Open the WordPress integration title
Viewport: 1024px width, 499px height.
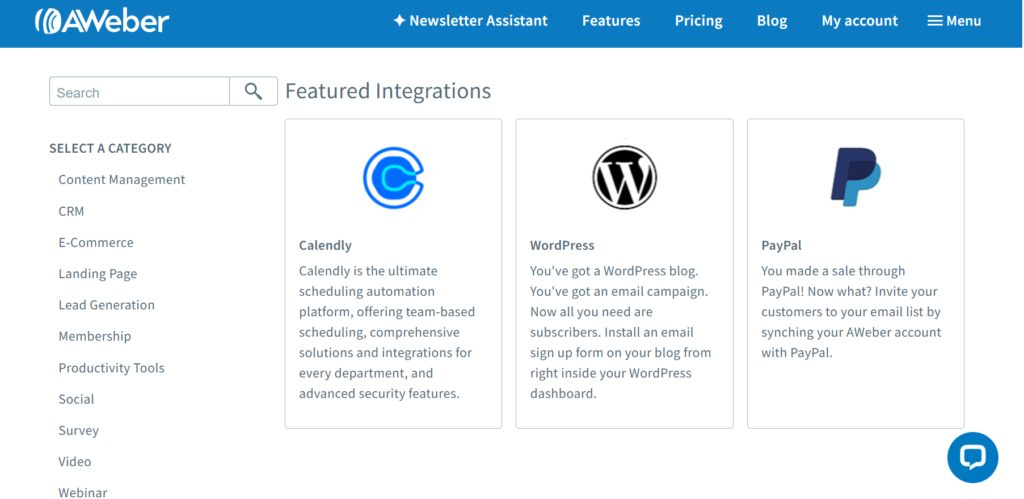click(x=562, y=246)
